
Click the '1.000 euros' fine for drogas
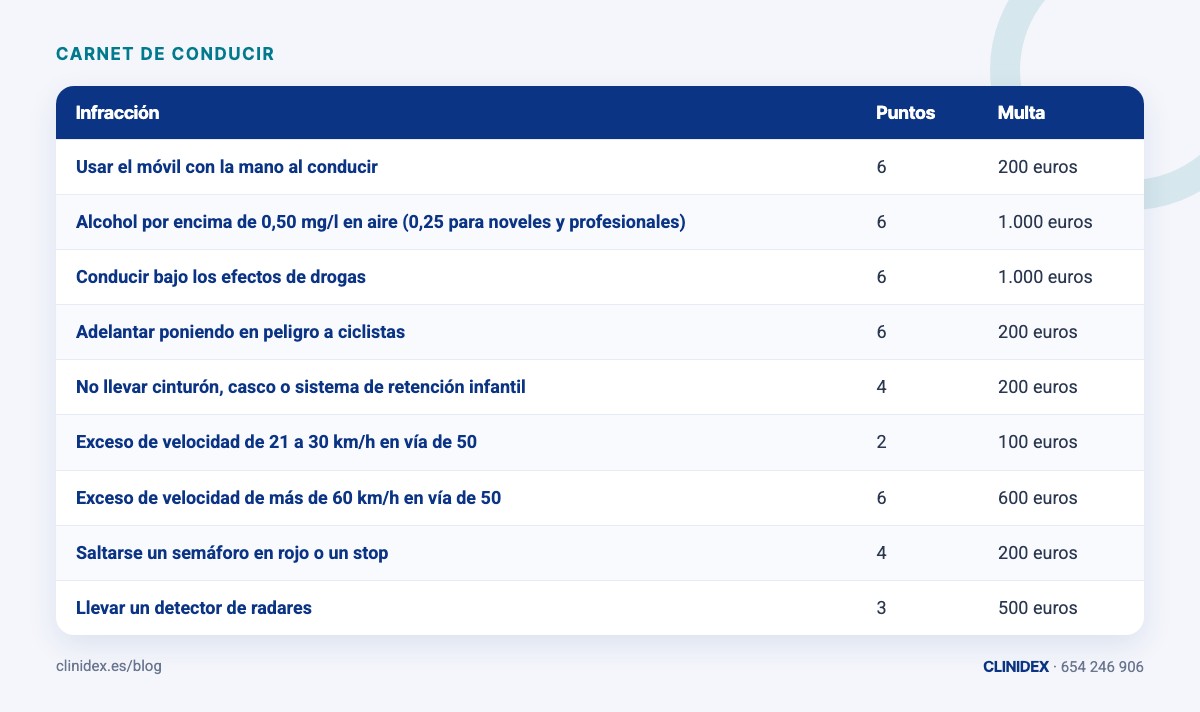(1045, 277)
